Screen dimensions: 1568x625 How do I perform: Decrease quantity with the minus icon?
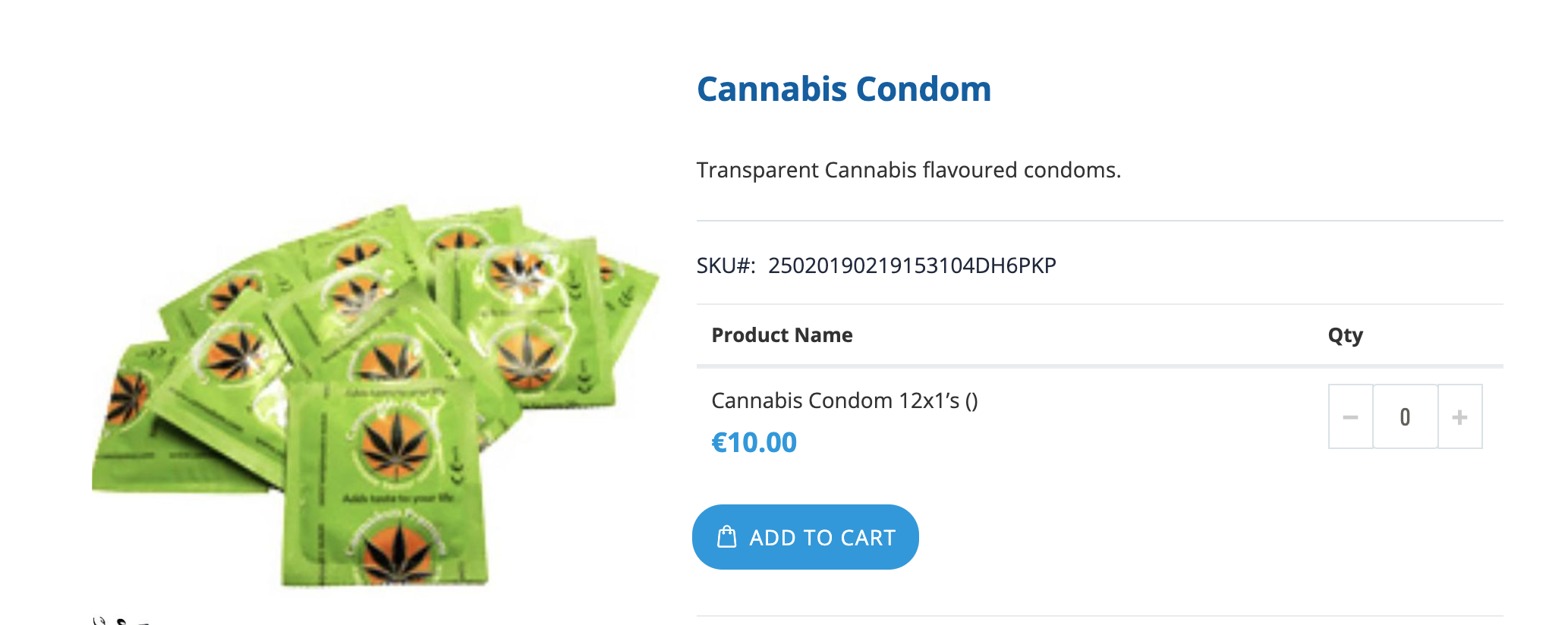click(1350, 416)
